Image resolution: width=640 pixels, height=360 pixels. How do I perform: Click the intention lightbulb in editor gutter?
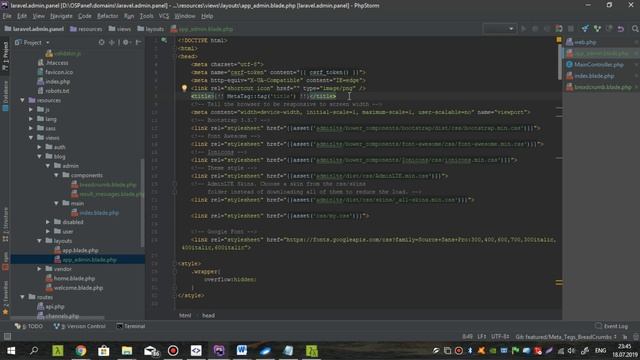point(184,88)
